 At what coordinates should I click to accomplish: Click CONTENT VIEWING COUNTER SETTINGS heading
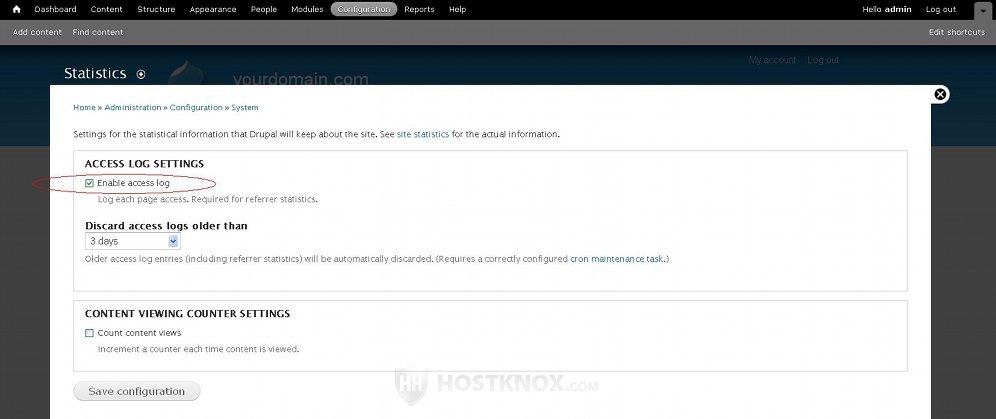point(187,314)
